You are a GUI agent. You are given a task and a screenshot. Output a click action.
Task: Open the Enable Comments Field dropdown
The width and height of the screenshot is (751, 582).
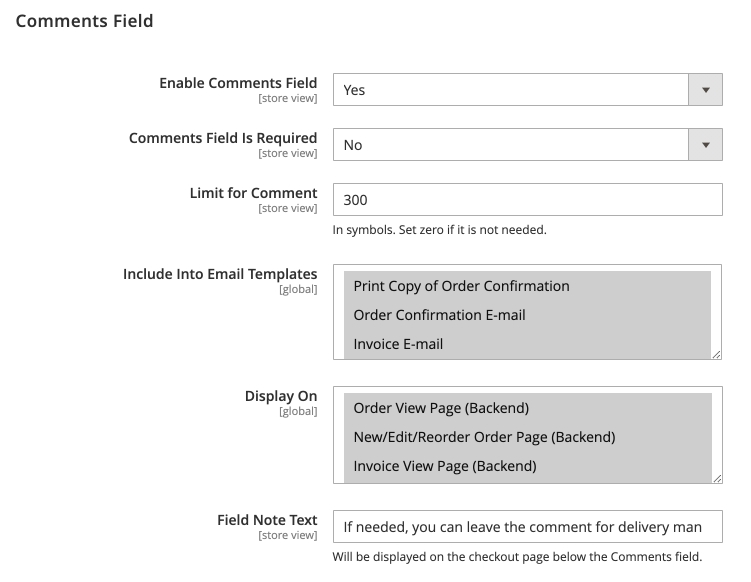point(510,90)
